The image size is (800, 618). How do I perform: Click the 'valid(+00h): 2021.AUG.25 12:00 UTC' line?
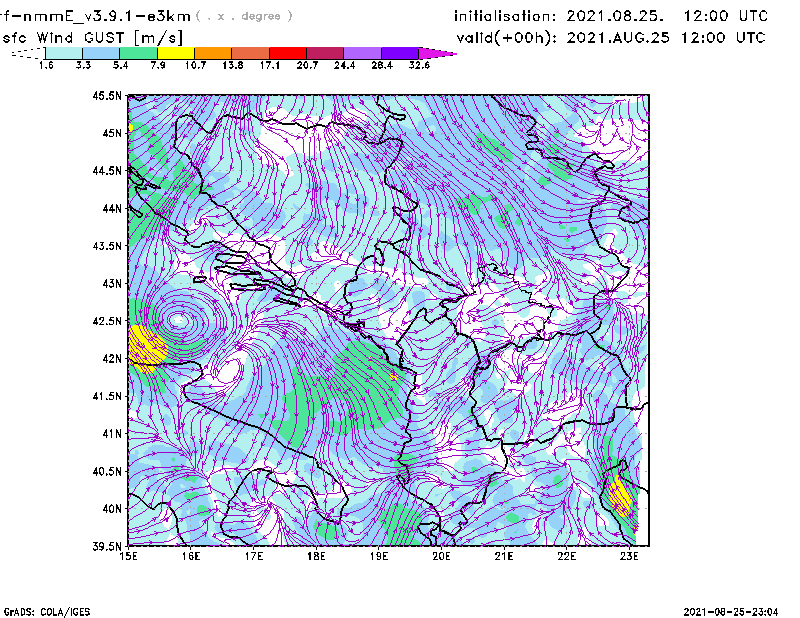pyautogui.click(x=611, y=38)
